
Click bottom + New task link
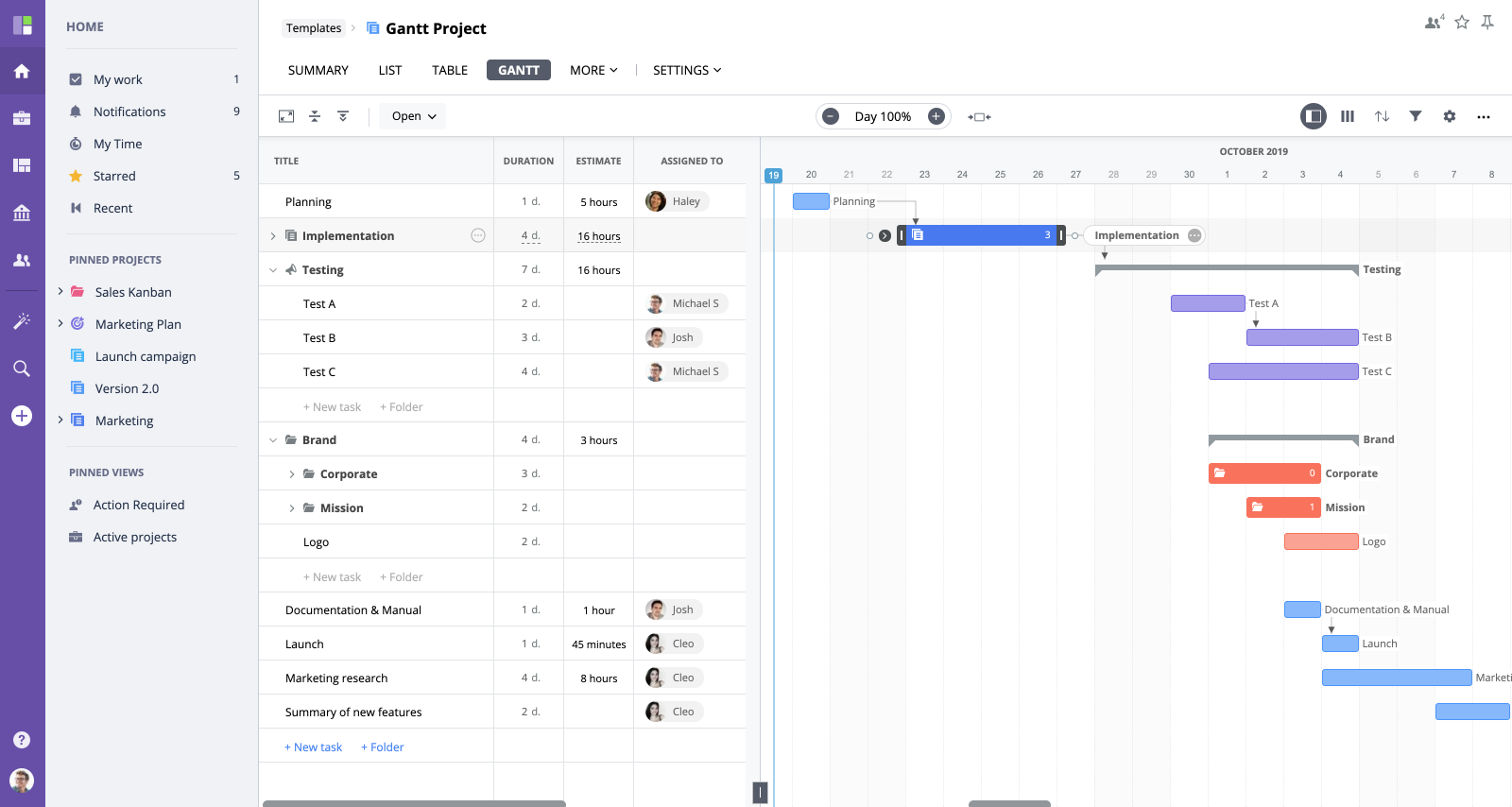(314, 747)
